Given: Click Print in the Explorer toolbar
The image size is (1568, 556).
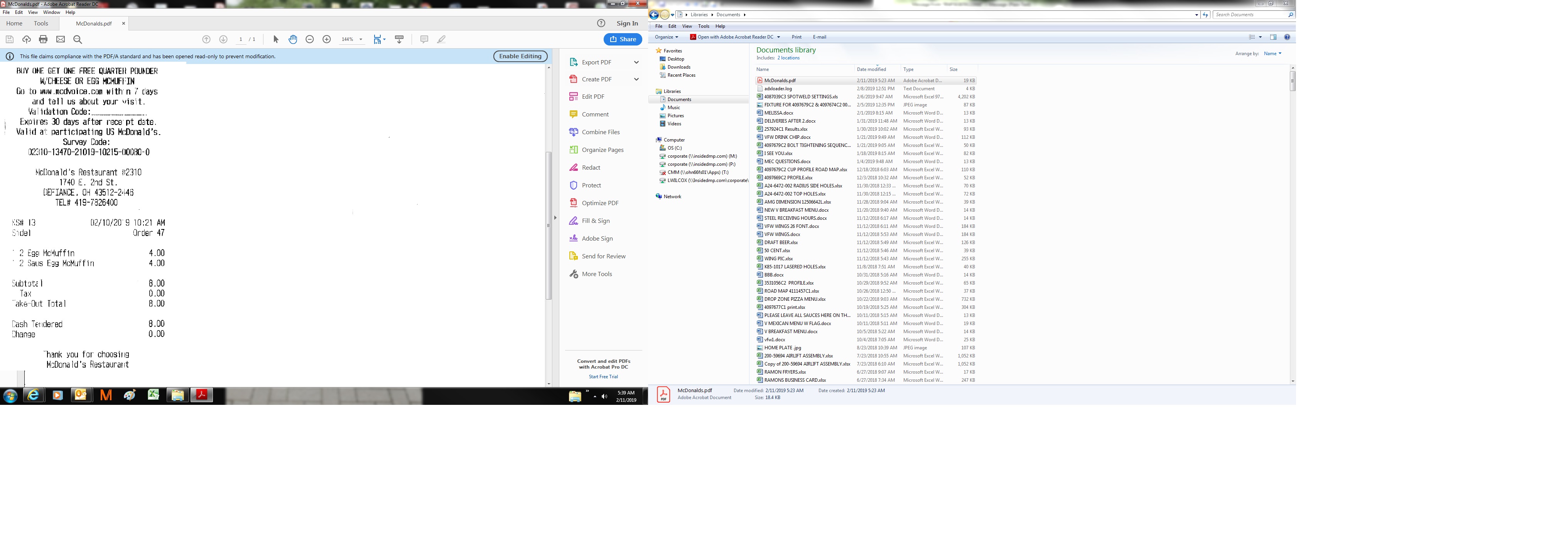Looking at the screenshot, I should (796, 37).
